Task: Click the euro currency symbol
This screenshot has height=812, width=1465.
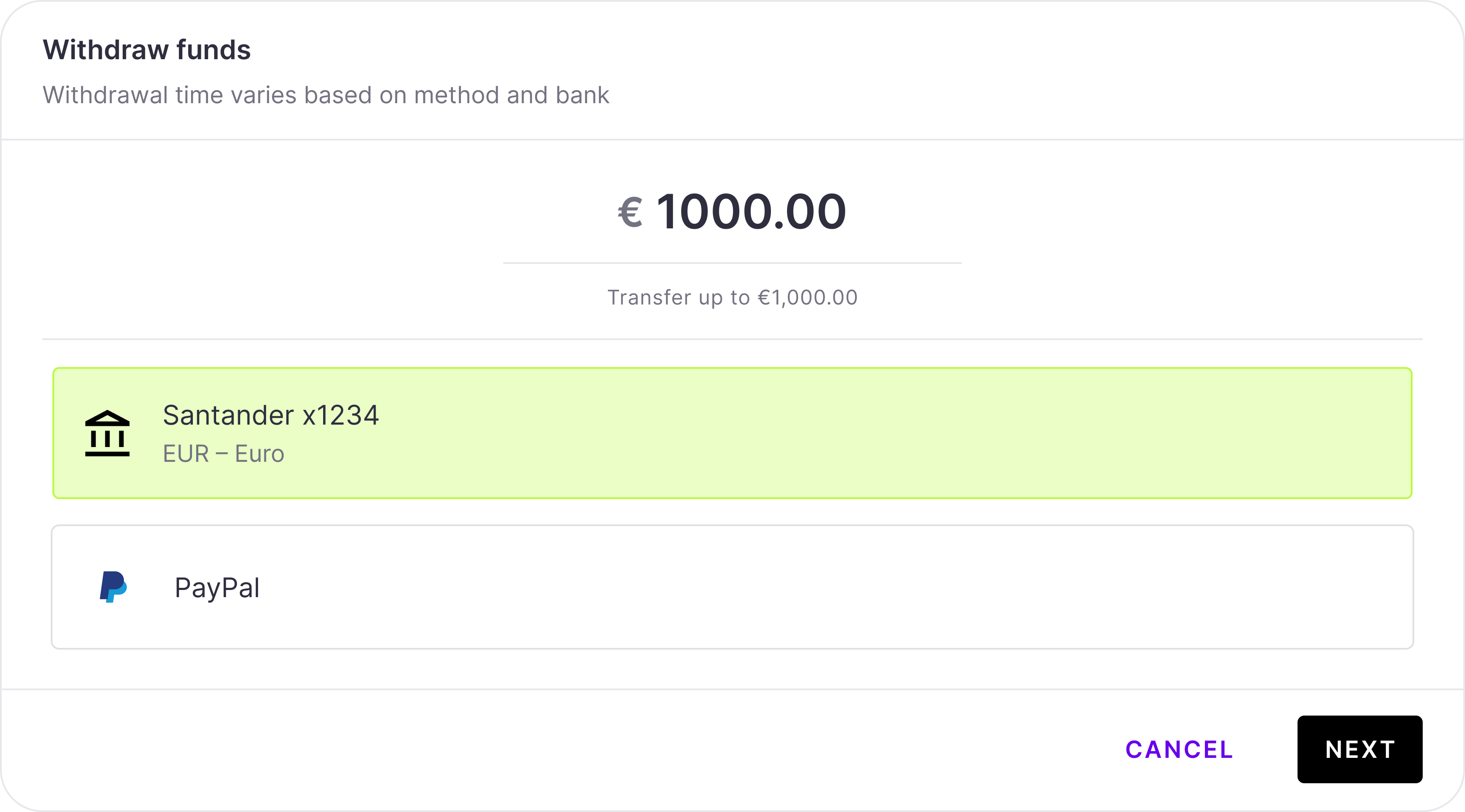Action: [630, 213]
